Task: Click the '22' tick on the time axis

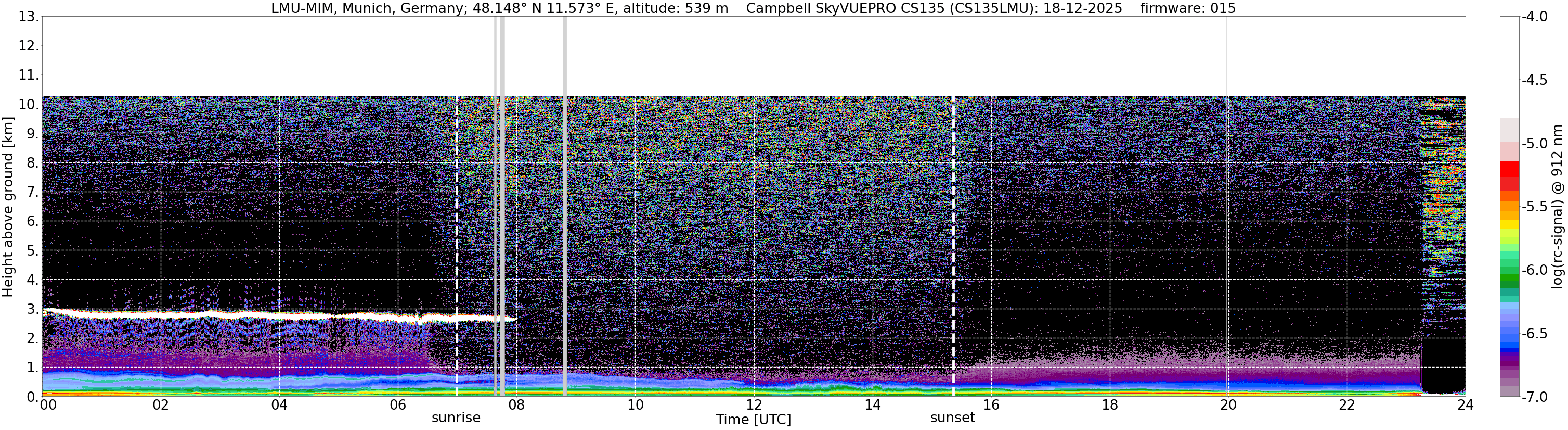Action: click(1347, 405)
